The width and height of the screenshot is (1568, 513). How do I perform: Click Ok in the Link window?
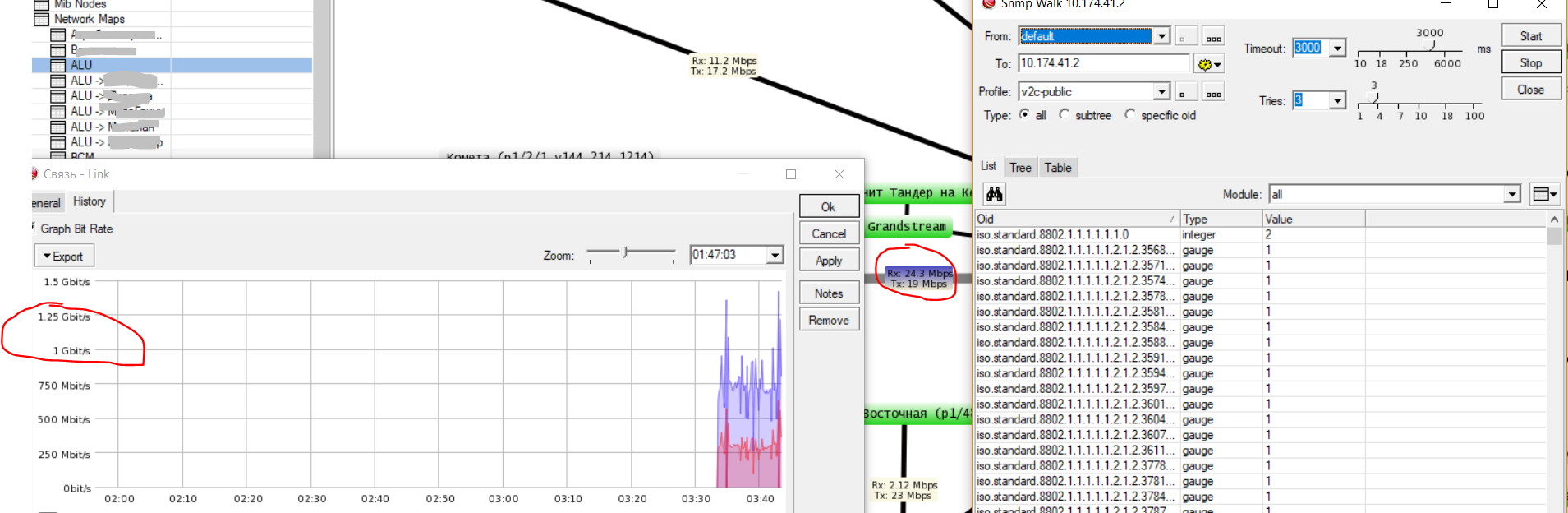(829, 207)
